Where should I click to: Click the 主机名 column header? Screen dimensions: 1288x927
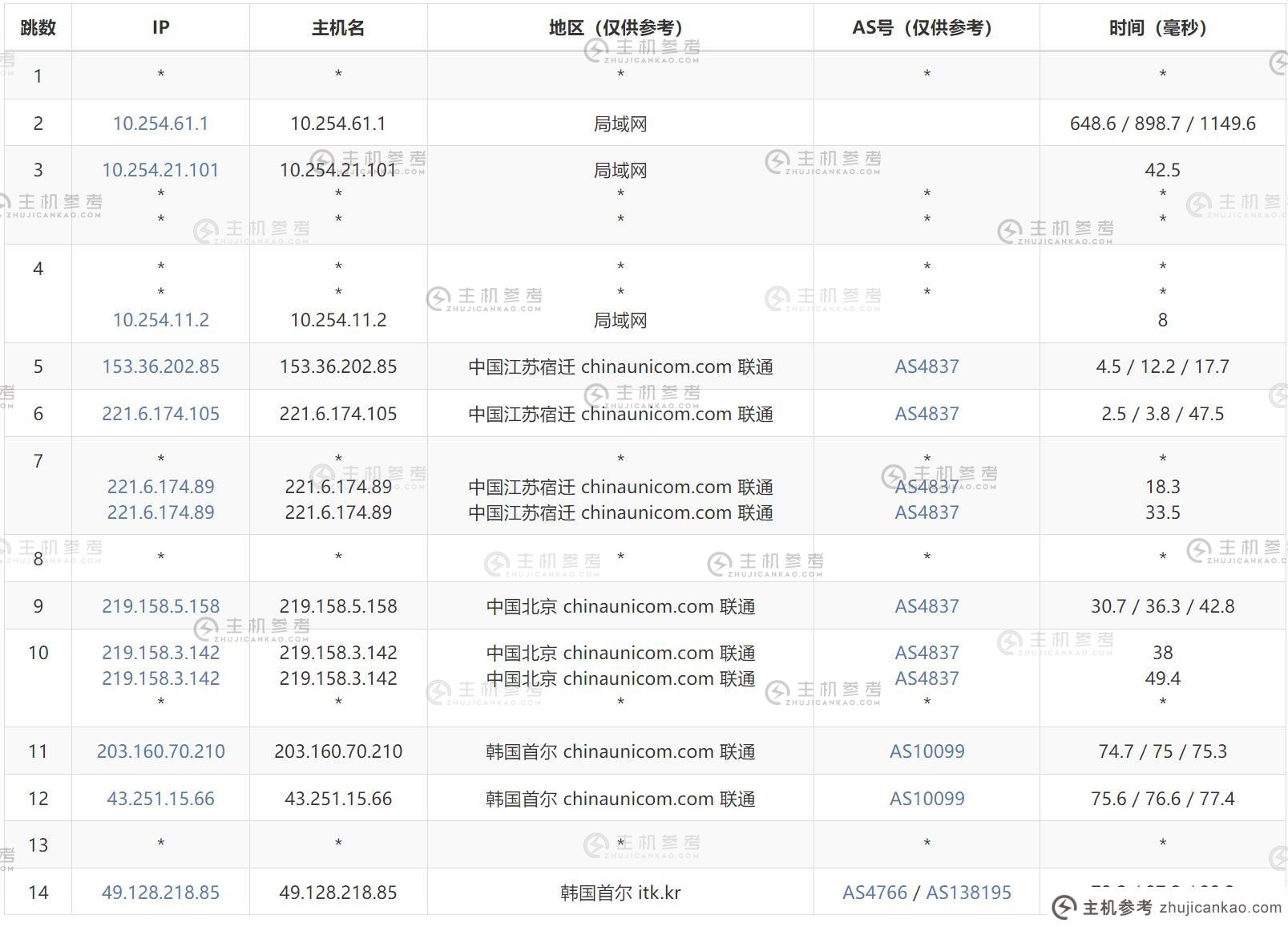338,28
